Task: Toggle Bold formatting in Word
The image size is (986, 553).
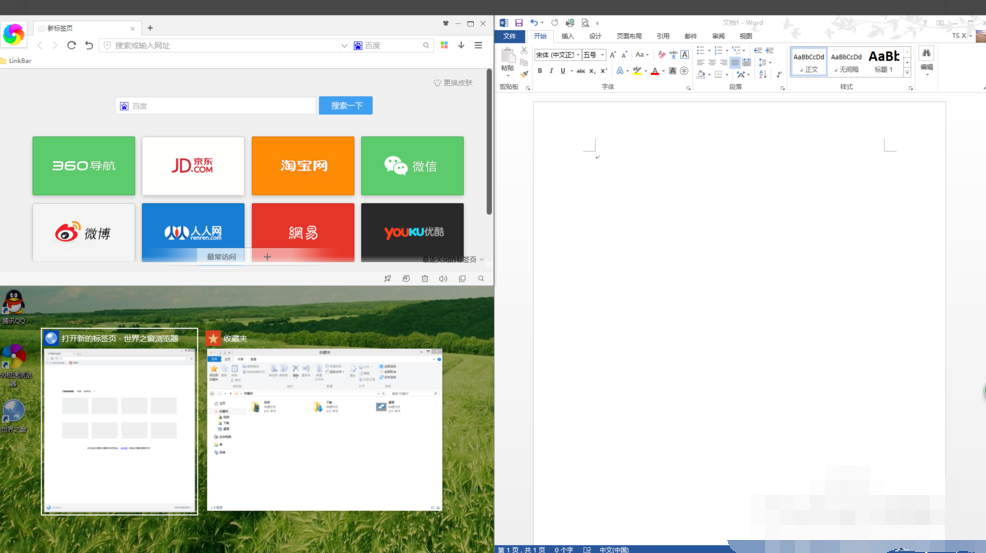Action: (x=540, y=71)
